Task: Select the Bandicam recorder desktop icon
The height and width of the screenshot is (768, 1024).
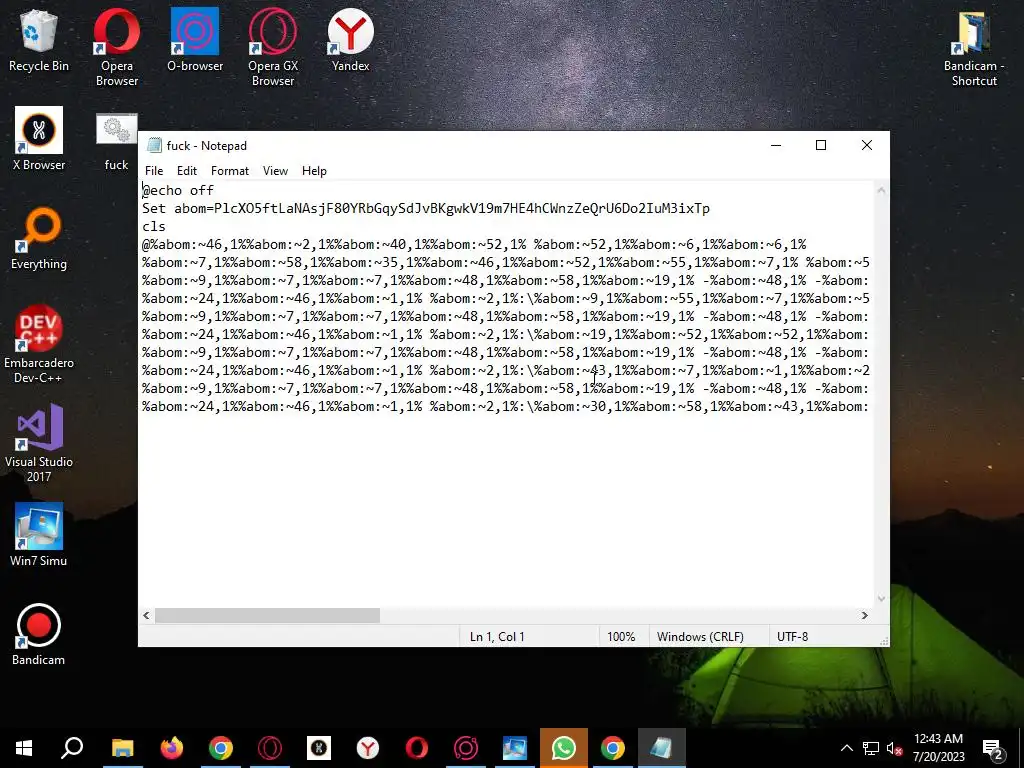Action: 39,634
